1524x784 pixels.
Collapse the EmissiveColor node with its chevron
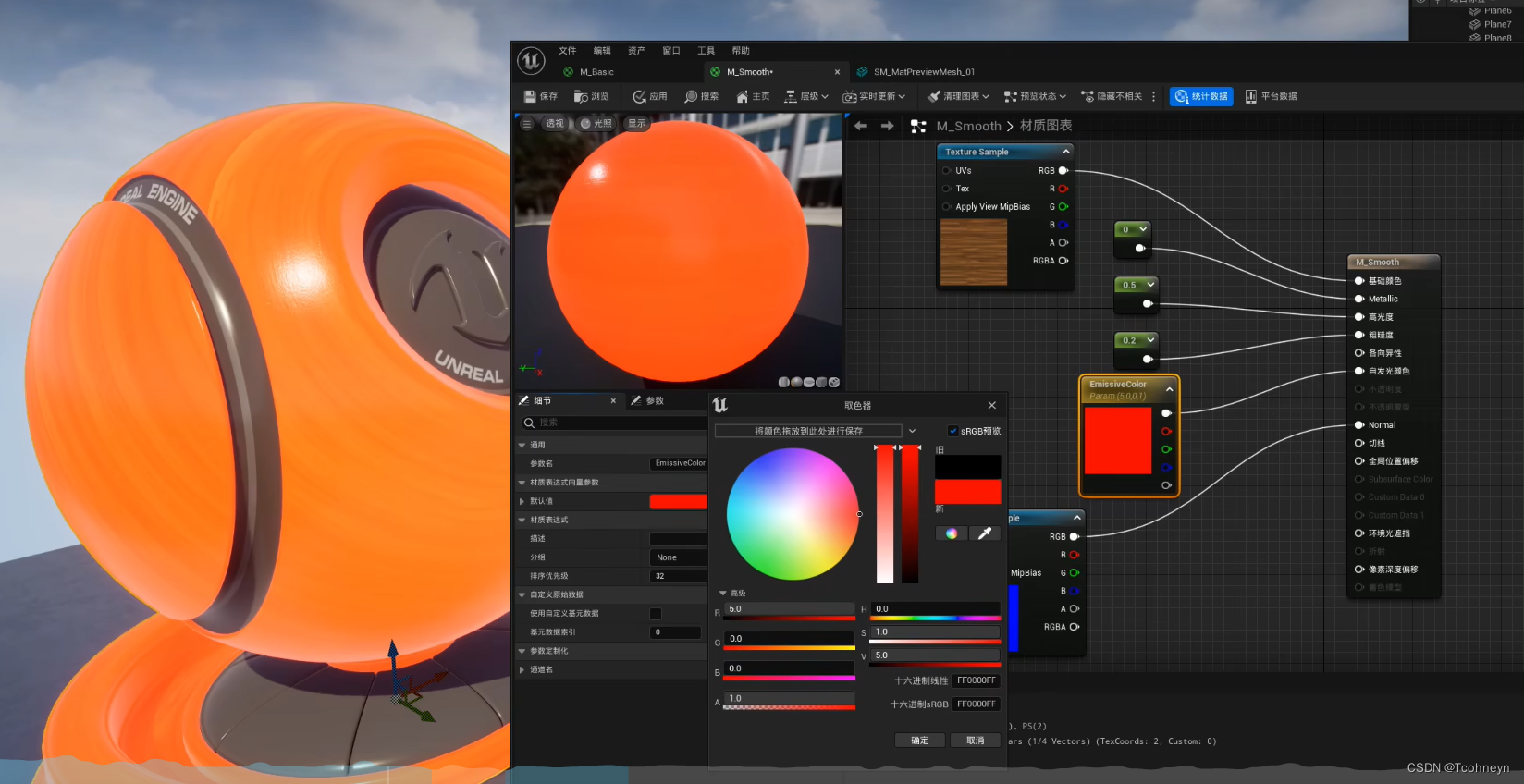[x=1169, y=389]
